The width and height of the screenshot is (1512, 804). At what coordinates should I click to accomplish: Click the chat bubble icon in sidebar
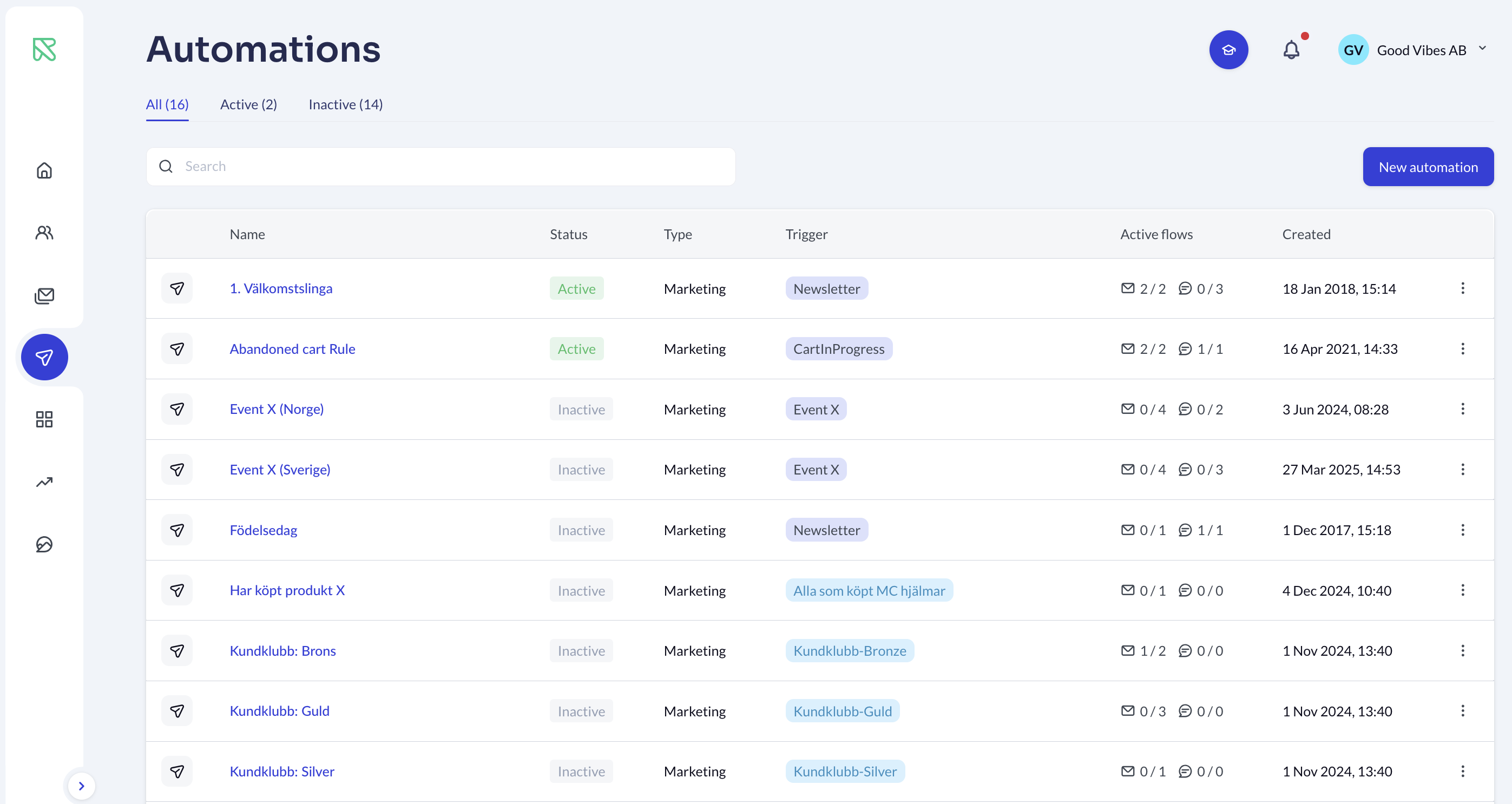tap(44, 544)
